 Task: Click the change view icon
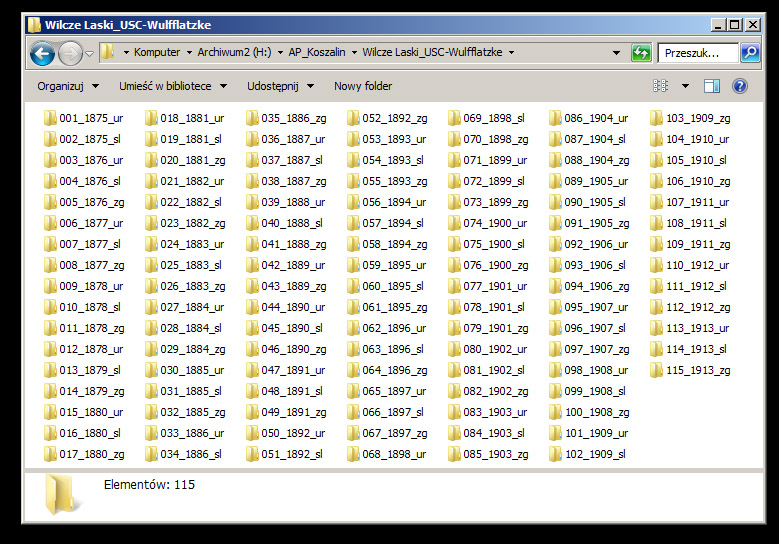661,86
